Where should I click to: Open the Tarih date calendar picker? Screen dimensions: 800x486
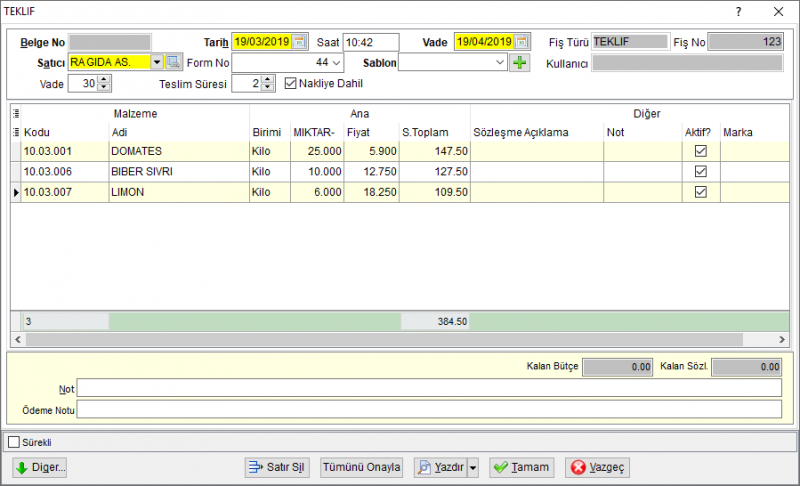coord(299,42)
